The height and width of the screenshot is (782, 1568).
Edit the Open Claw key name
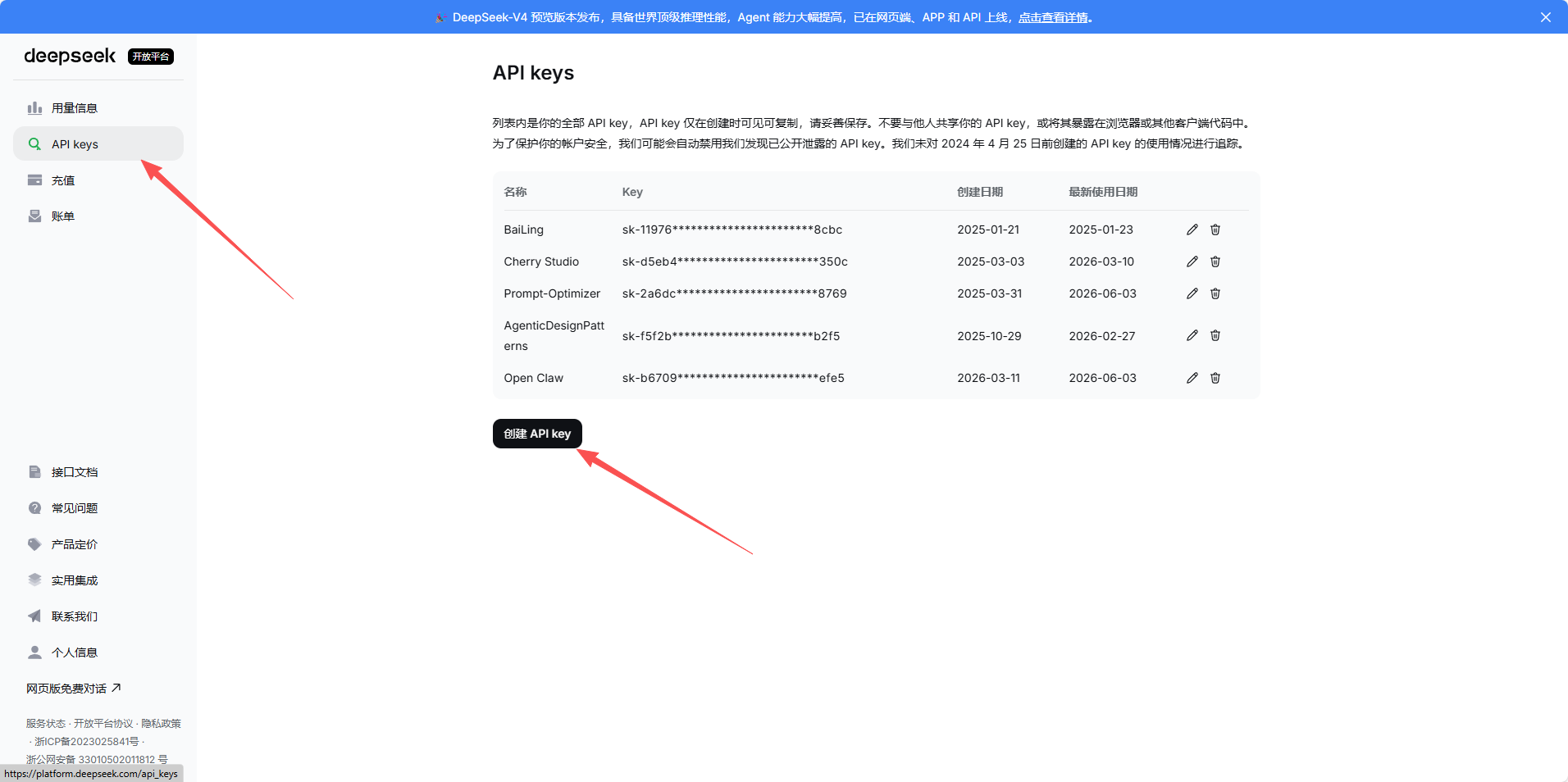point(1192,378)
